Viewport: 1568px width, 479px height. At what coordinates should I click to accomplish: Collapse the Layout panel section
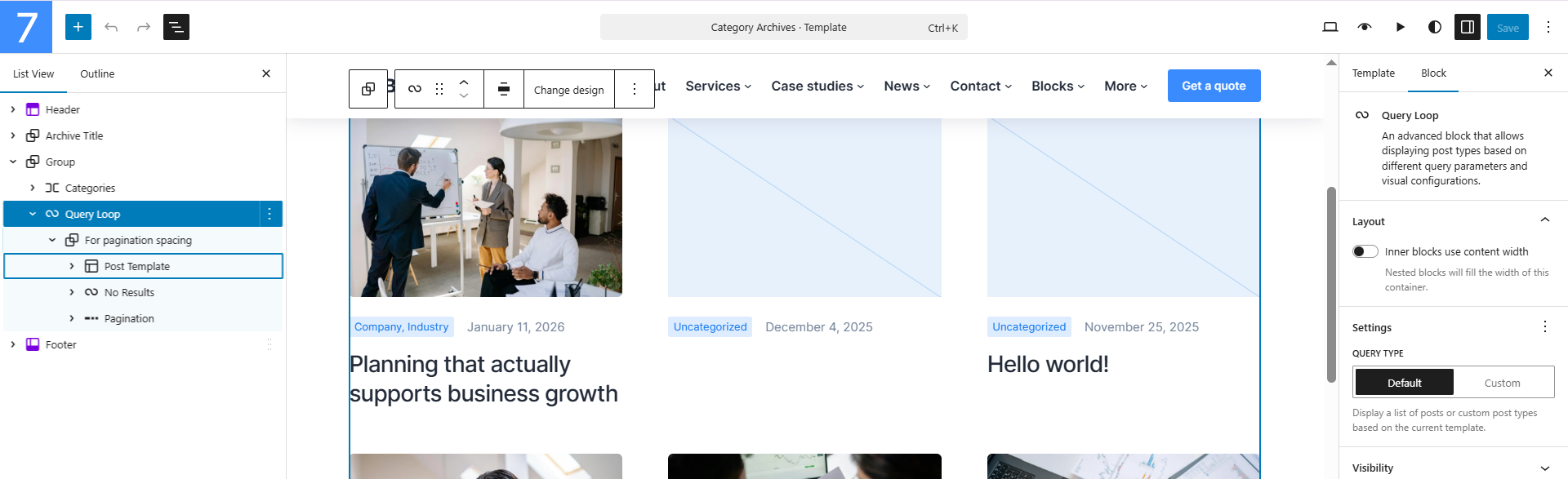tap(1544, 220)
